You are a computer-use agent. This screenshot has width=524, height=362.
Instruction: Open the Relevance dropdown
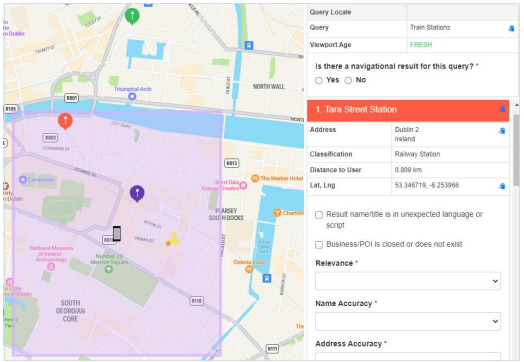click(x=408, y=281)
